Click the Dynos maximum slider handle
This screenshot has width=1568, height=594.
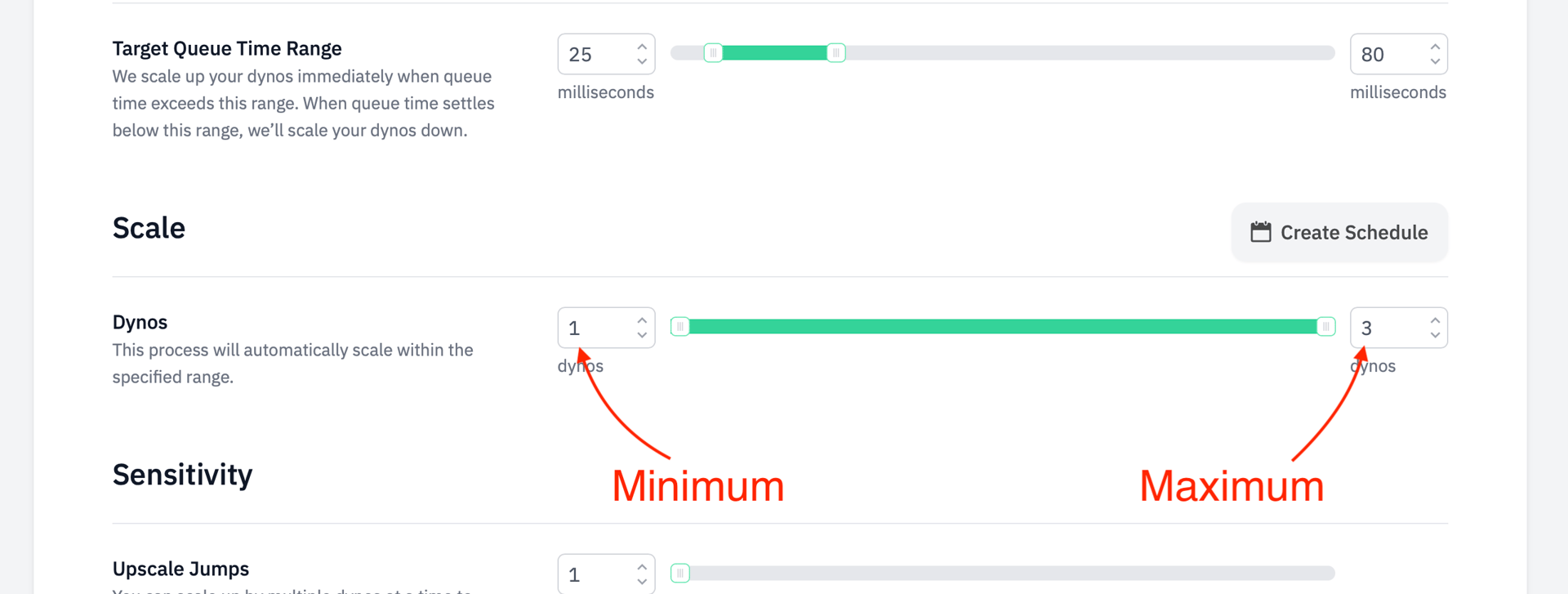pos(1325,327)
